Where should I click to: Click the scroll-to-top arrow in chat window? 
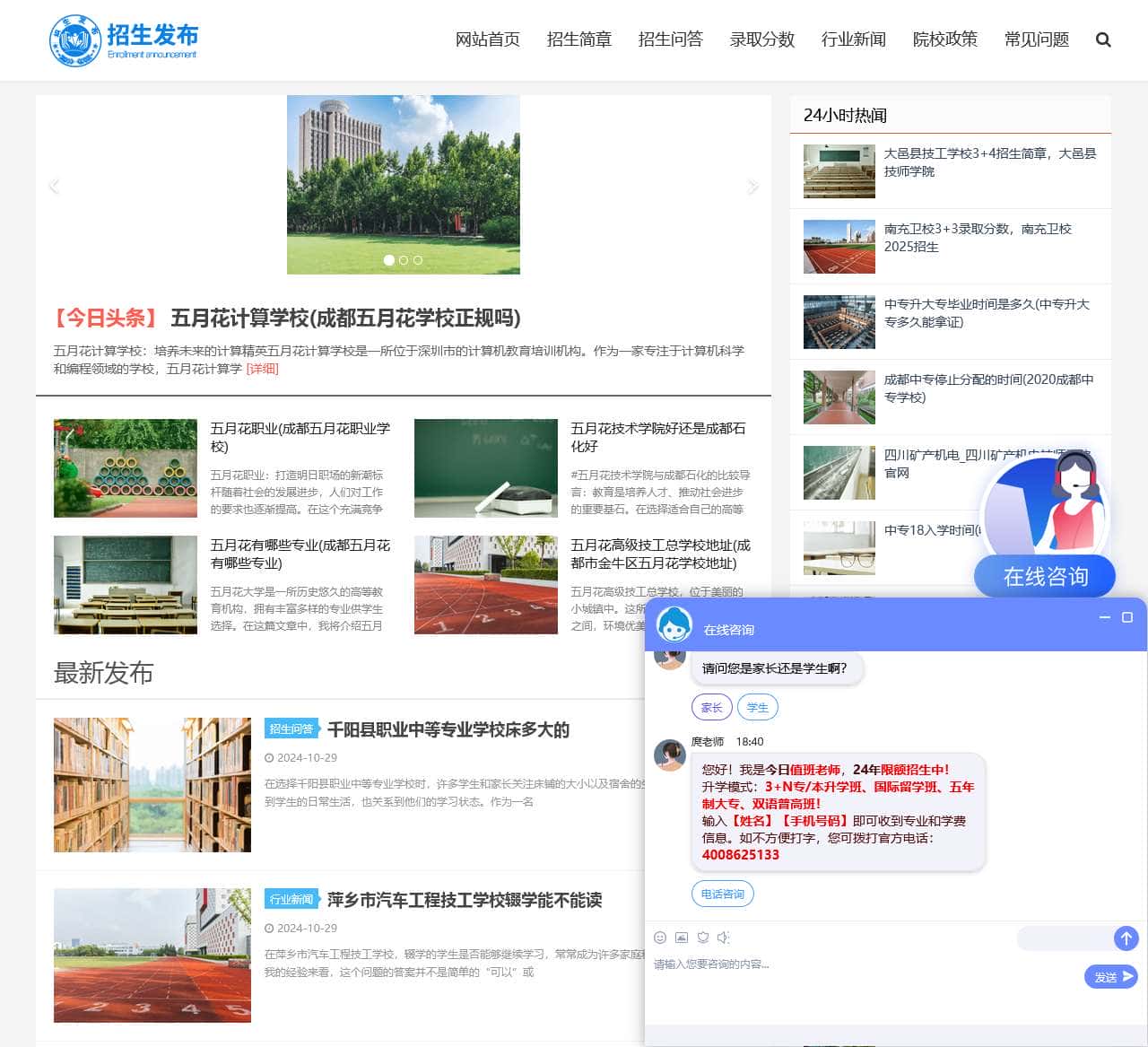[x=1126, y=938]
